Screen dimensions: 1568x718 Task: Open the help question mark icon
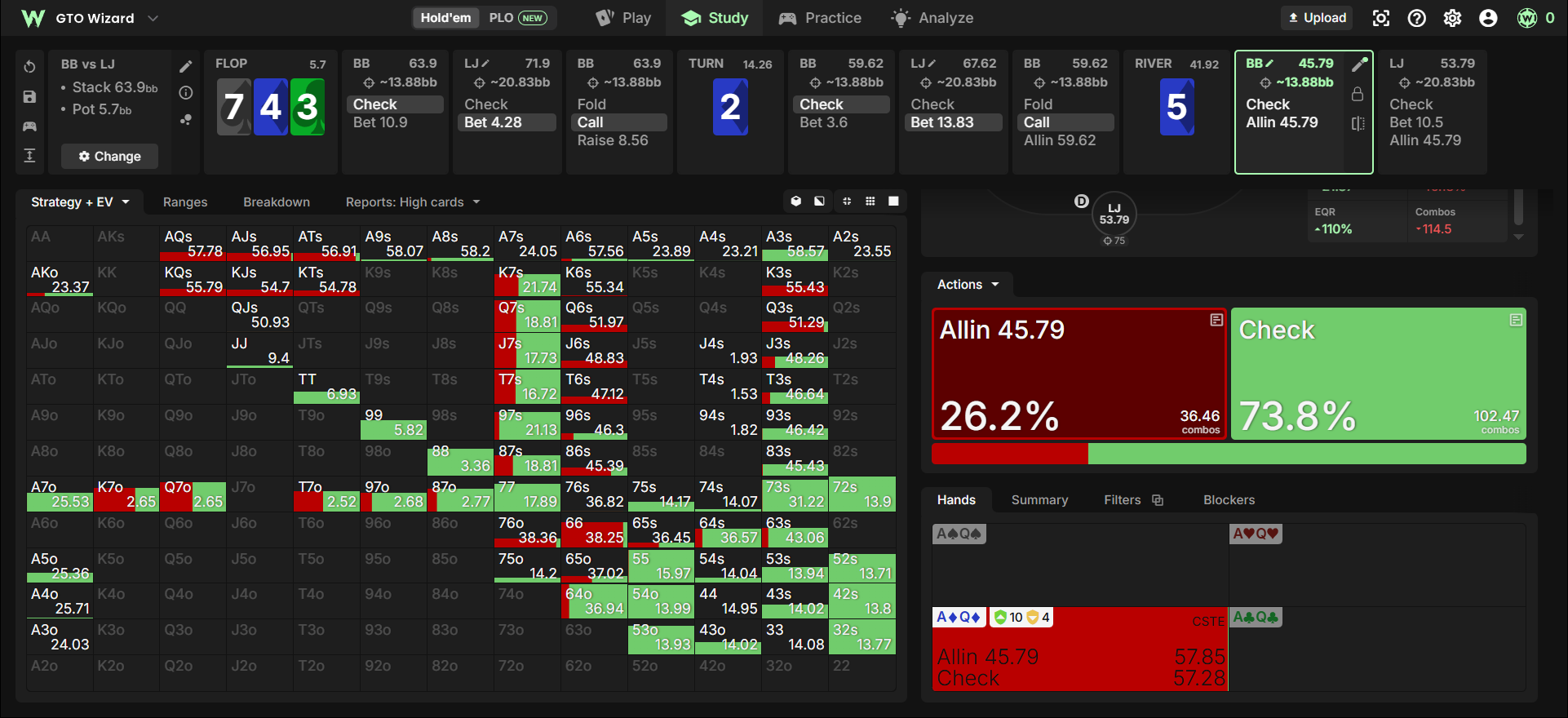(1417, 18)
